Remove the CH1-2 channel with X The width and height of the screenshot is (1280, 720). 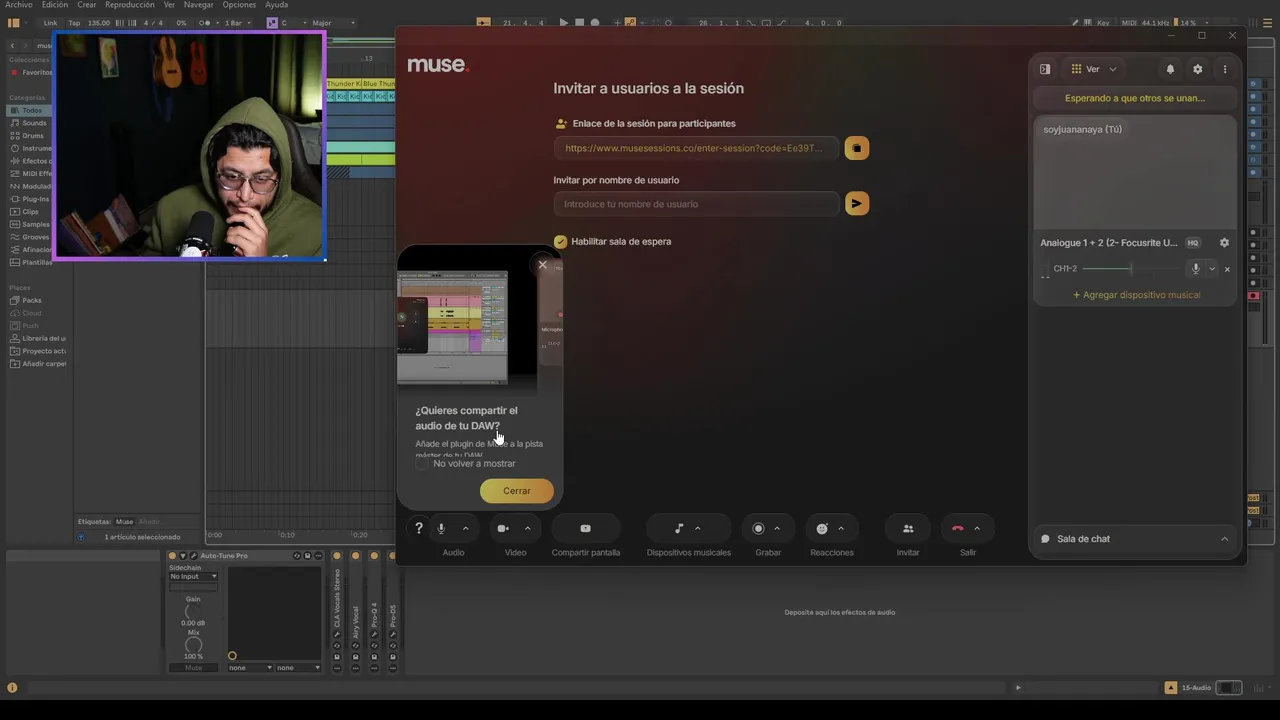pos(1227,269)
